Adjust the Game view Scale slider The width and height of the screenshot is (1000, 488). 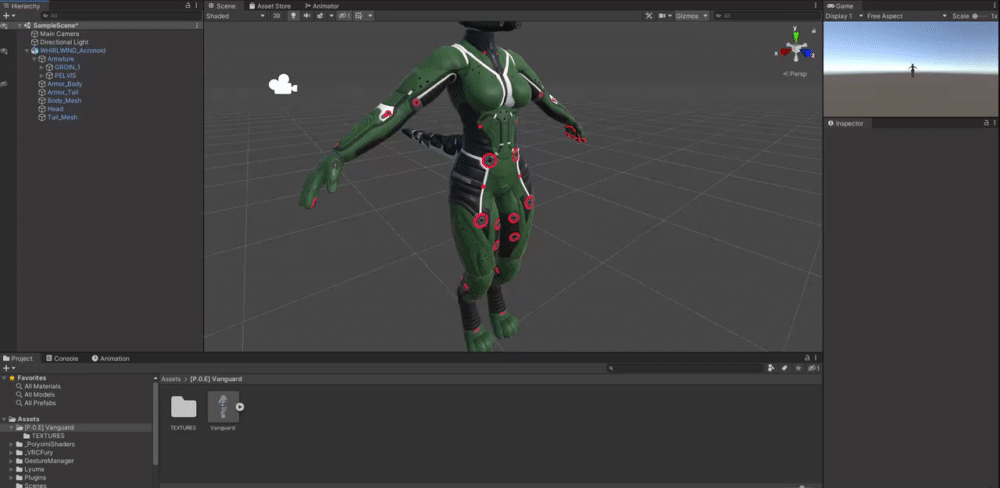[x=981, y=16]
